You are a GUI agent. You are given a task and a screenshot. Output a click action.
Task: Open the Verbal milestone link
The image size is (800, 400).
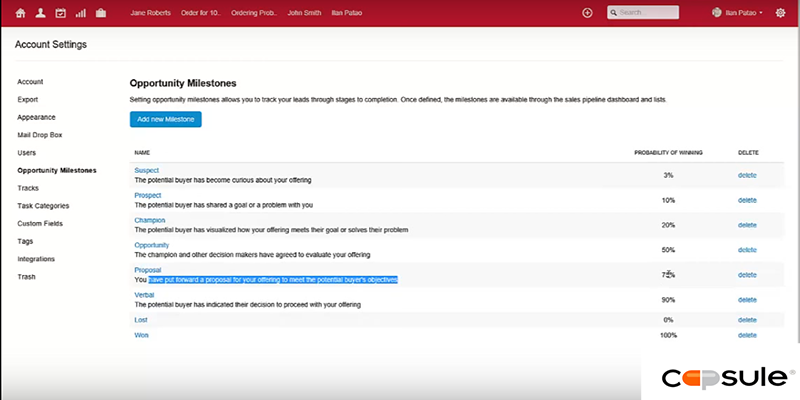click(x=146, y=295)
